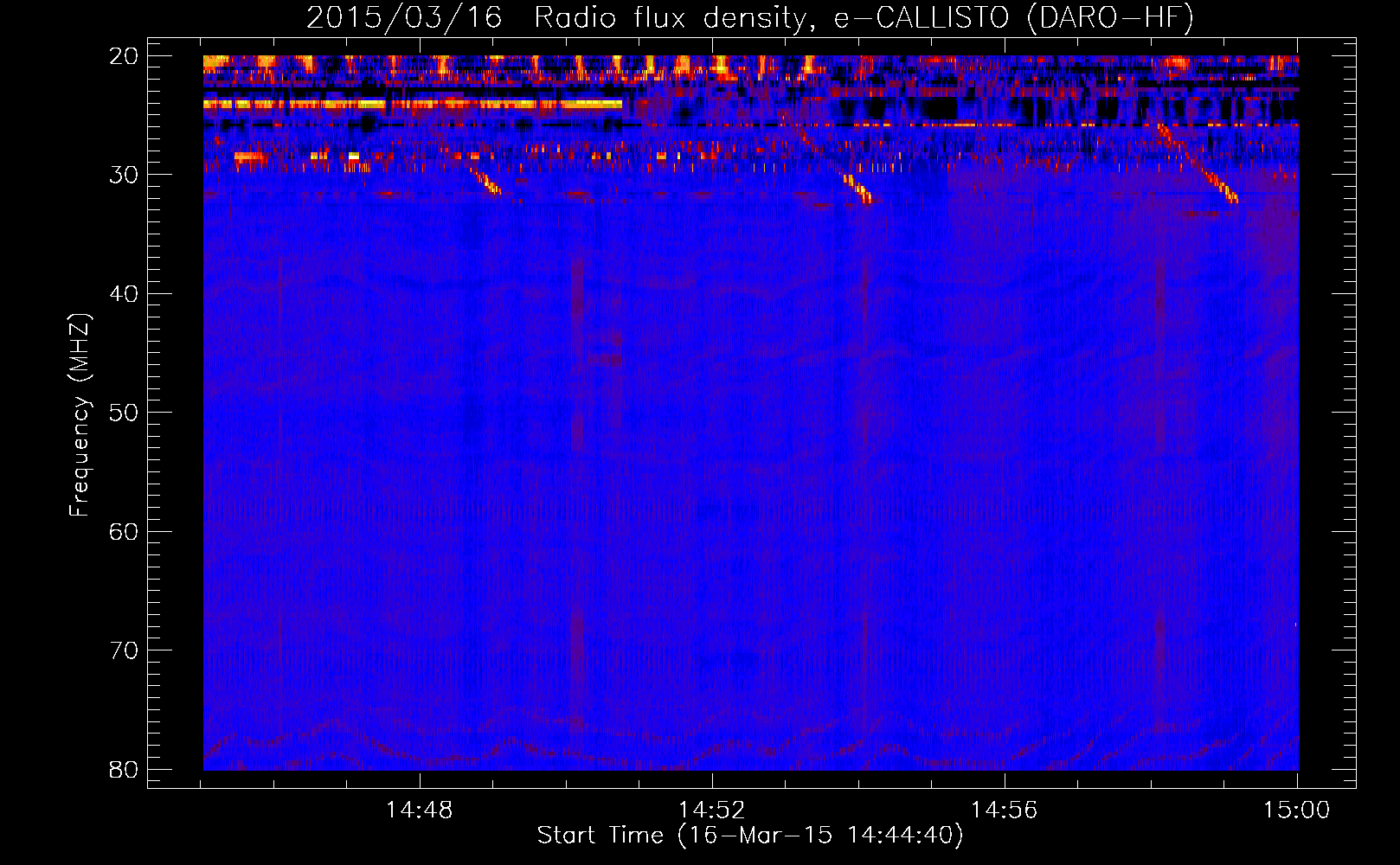The width and height of the screenshot is (1400, 865).
Task: Click the frequency tick label "70"
Action: (x=124, y=650)
